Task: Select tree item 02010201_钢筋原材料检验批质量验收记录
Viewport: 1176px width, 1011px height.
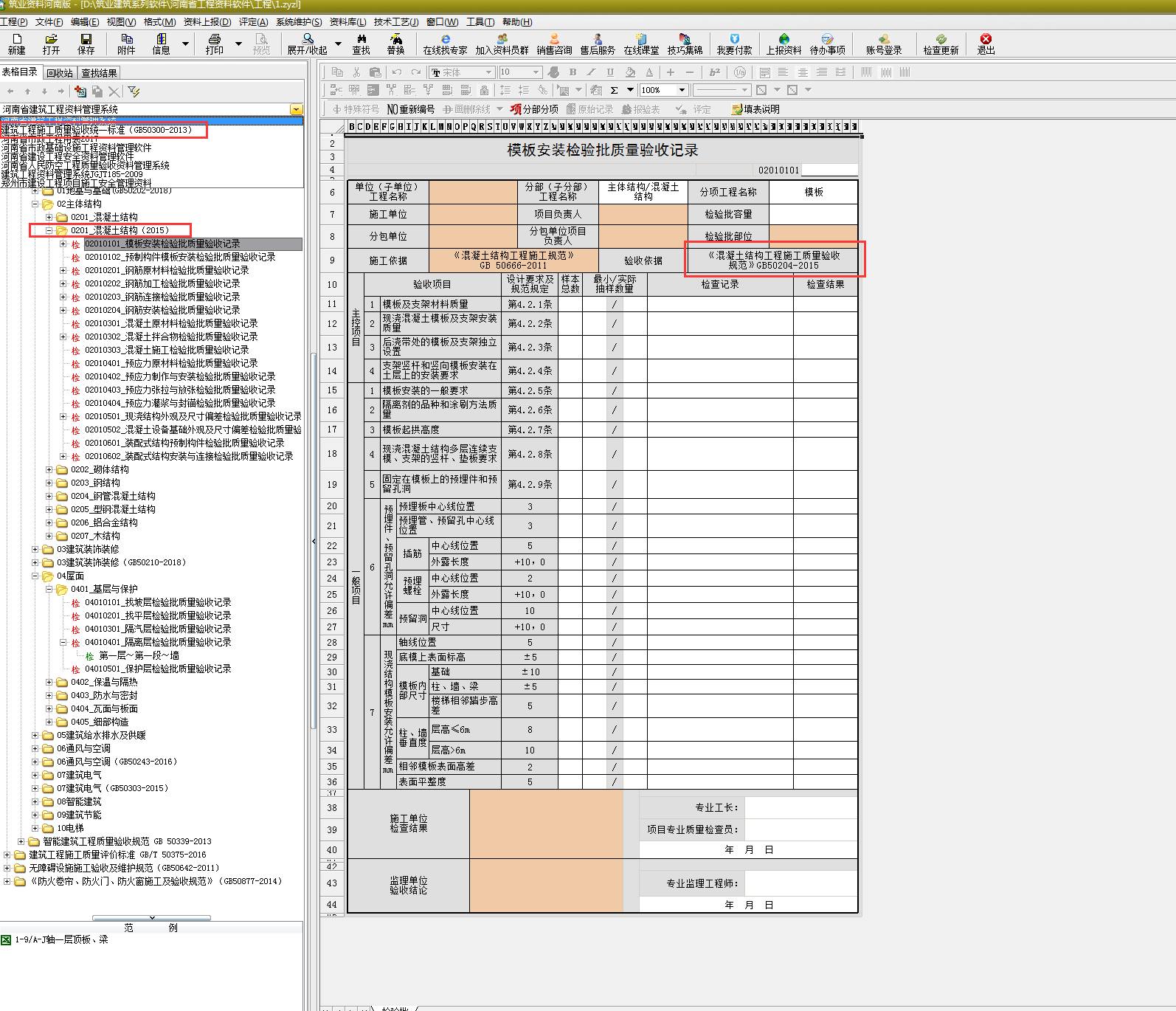Action: 167,270
